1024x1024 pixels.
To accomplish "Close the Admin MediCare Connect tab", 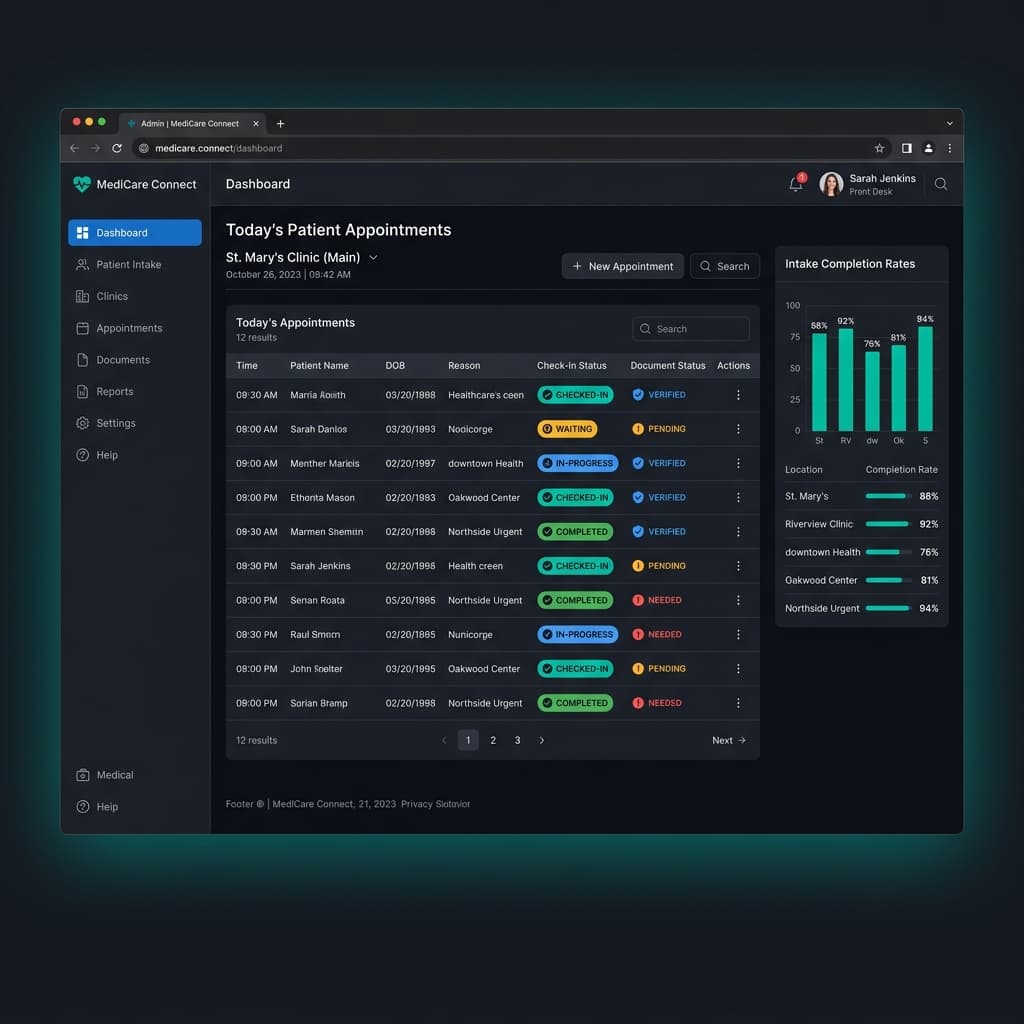I will click(x=256, y=123).
